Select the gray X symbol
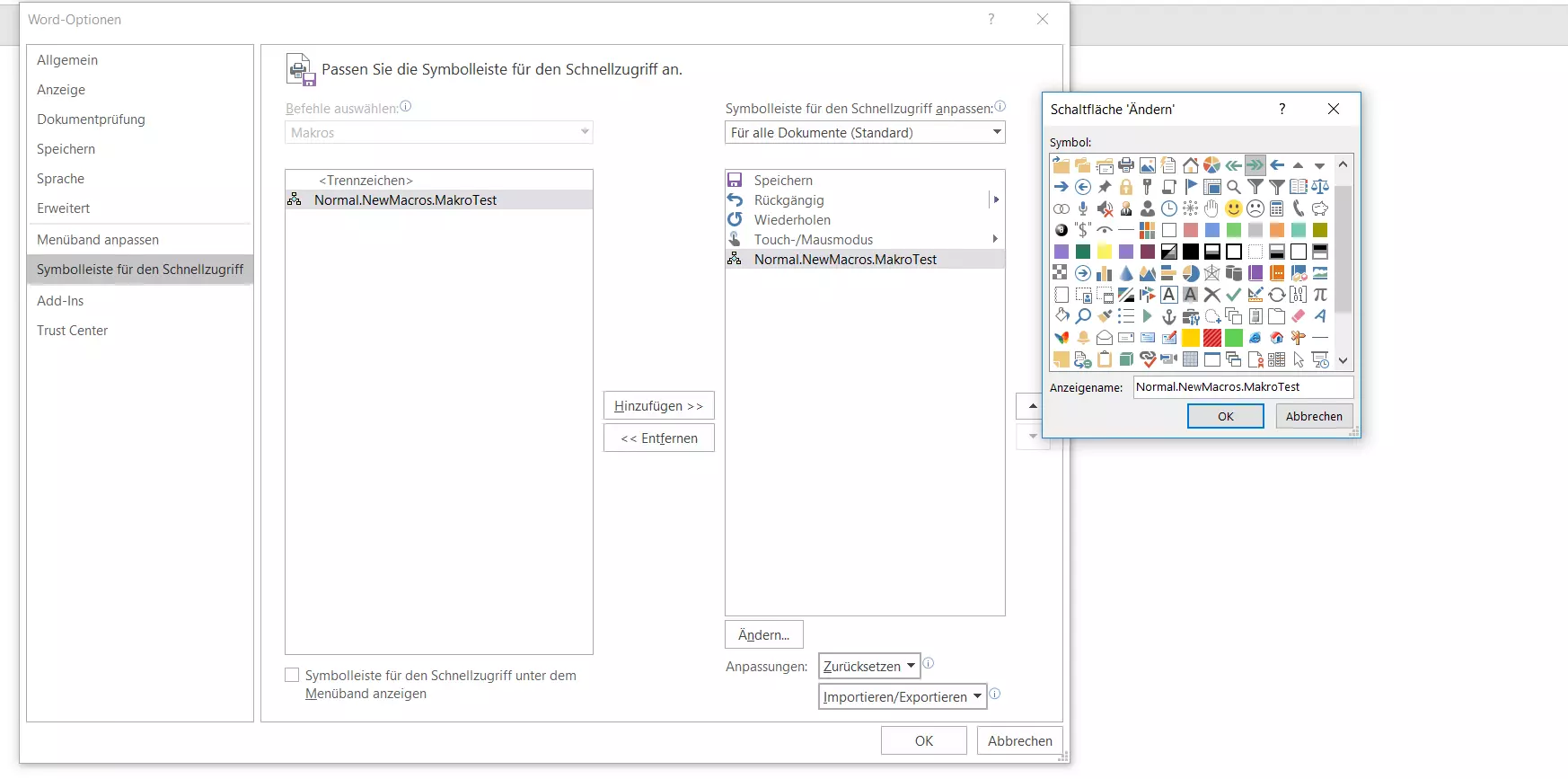1568x779 pixels. (x=1212, y=295)
